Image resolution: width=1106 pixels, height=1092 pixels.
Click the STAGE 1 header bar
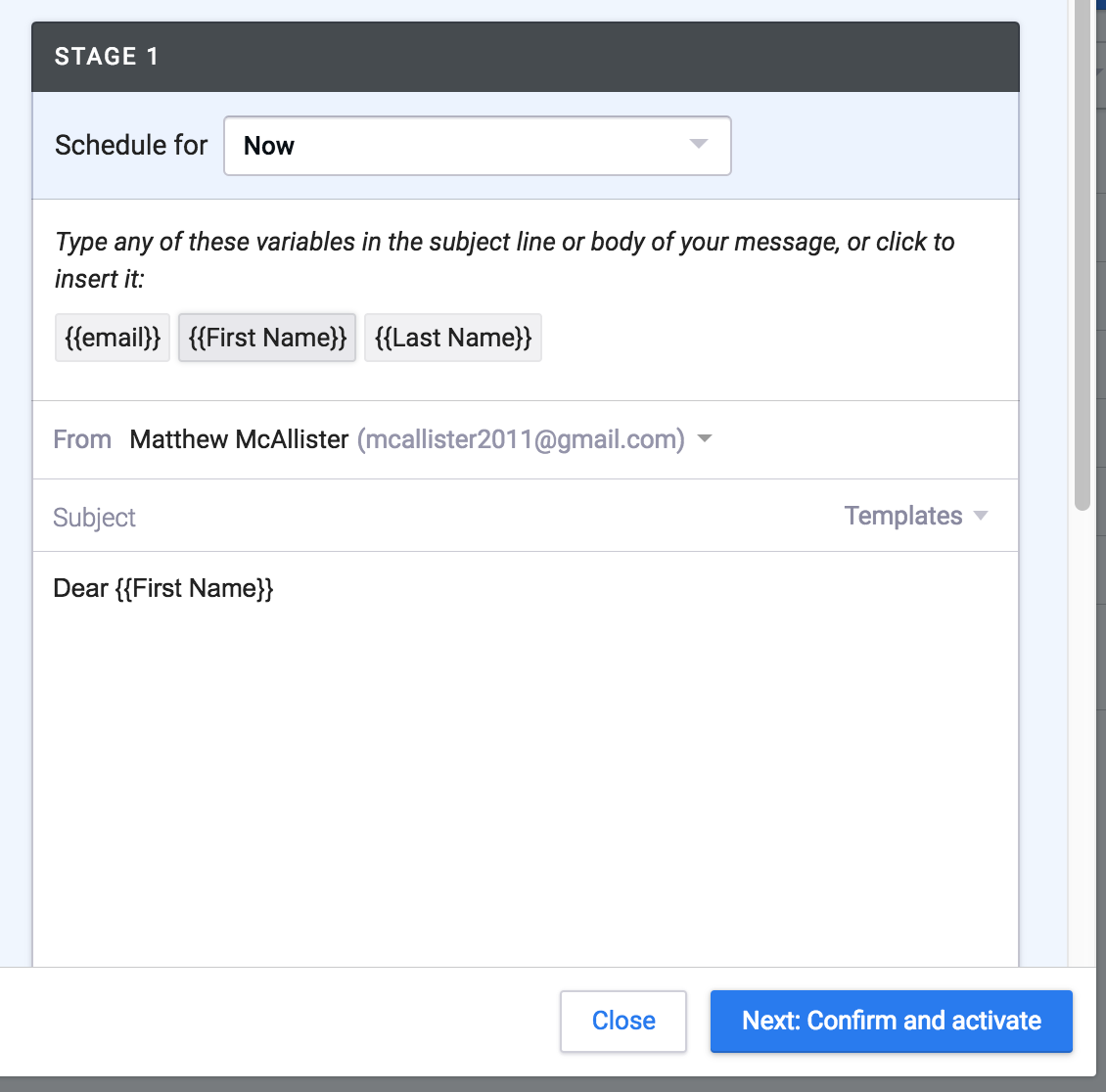coord(527,56)
